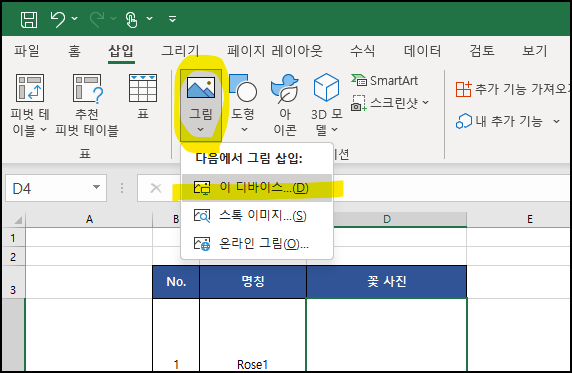Expand the 내 추가 기능 dropdown arrow

[x=556, y=121]
